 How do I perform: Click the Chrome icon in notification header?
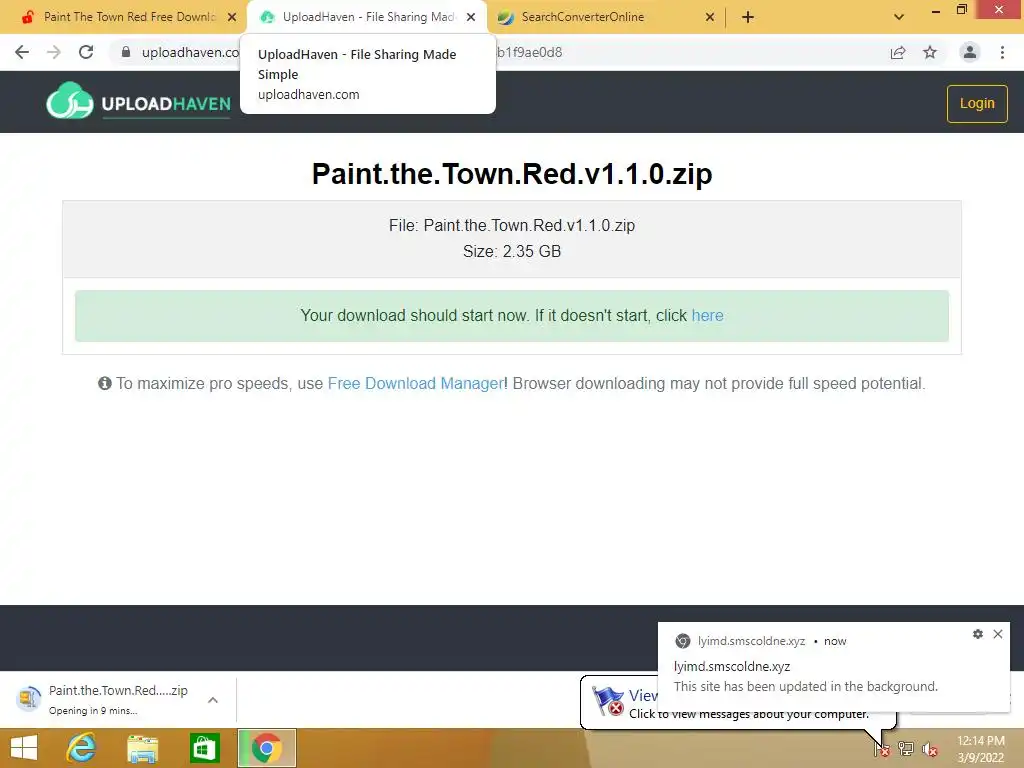(682, 641)
